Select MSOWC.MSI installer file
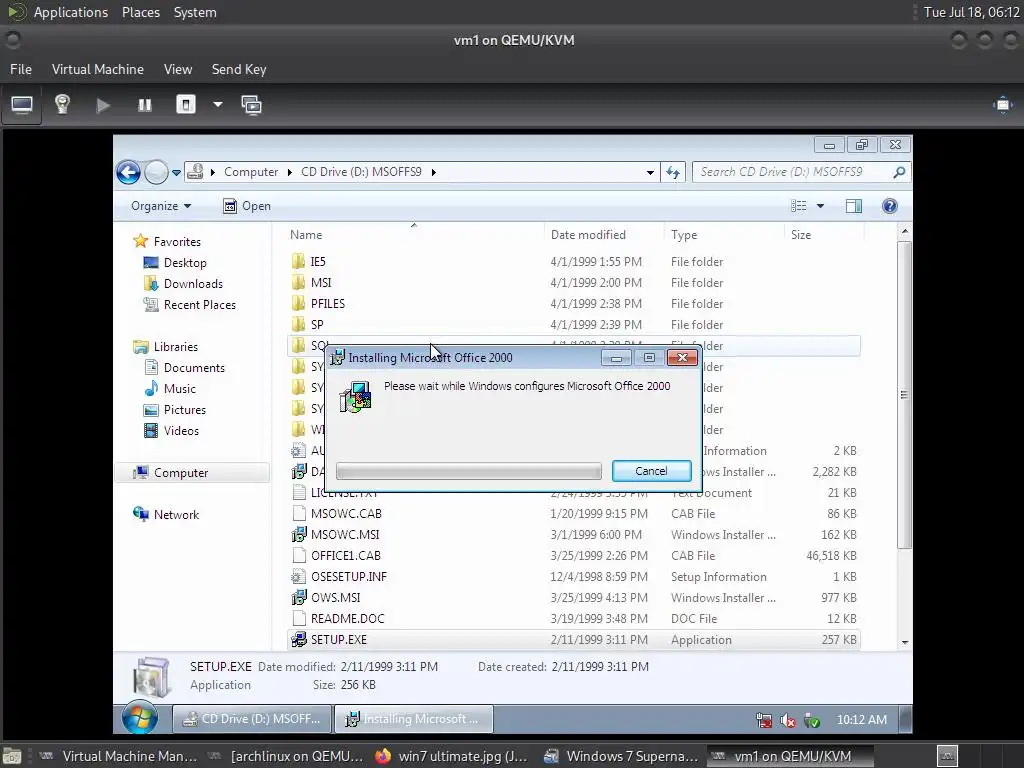This screenshot has height=768, width=1024. 345,534
